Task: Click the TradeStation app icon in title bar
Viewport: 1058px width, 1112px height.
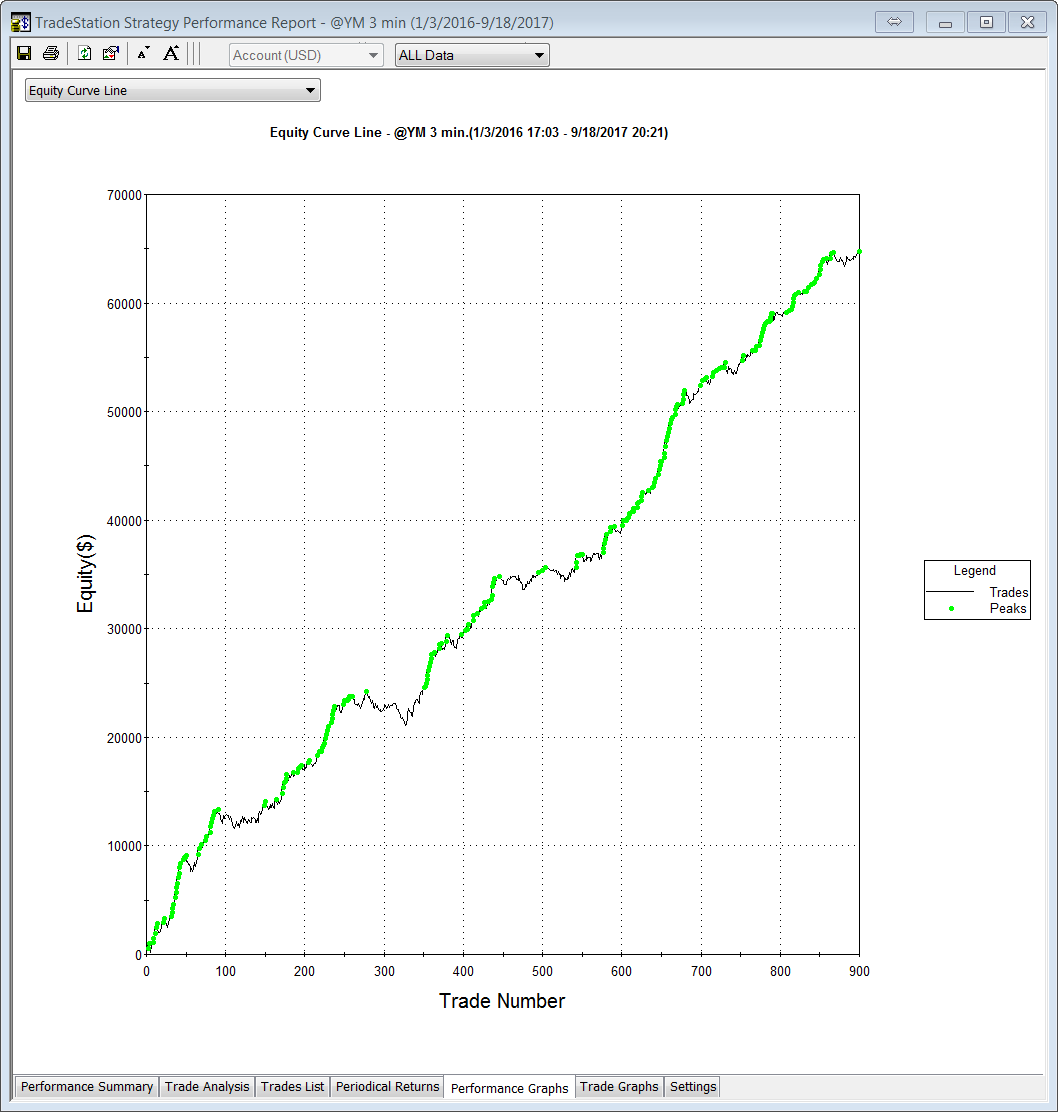Action: [20, 22]
